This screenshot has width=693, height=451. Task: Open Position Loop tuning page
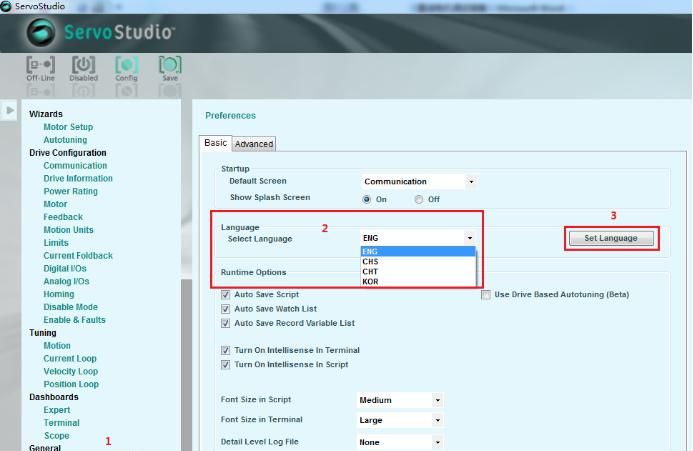(x=71, y=384)
